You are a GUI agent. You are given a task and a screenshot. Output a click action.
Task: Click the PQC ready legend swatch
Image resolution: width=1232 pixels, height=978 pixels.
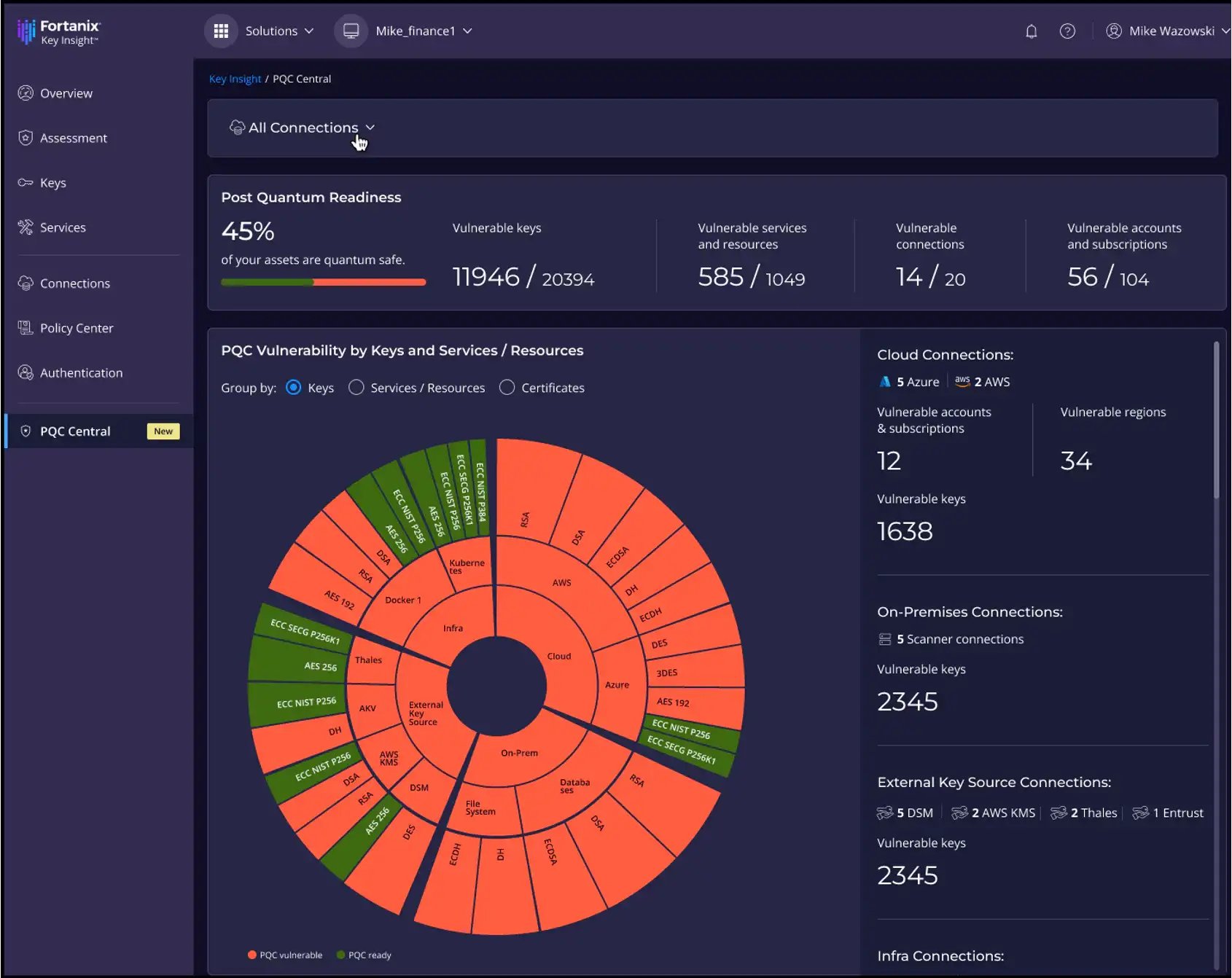[340, 955]
